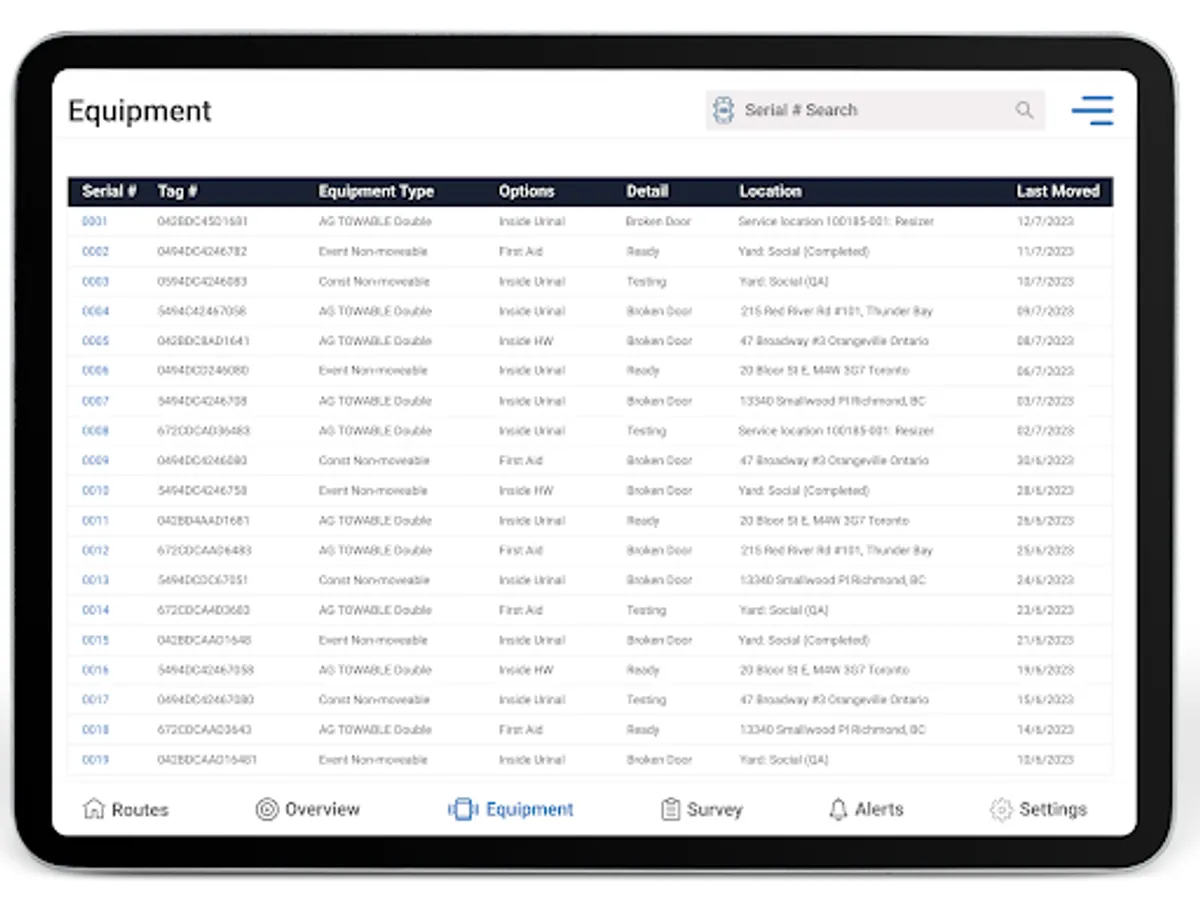This screenshot has width=1200, height=900.
Task: Click 'Const Non-moveable' in row 0013
Action: [x=374, y=580]
